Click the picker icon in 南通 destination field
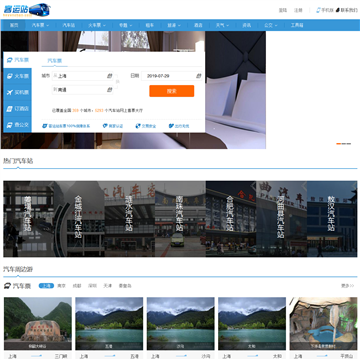The image size is (360, 360). (109, 90)
